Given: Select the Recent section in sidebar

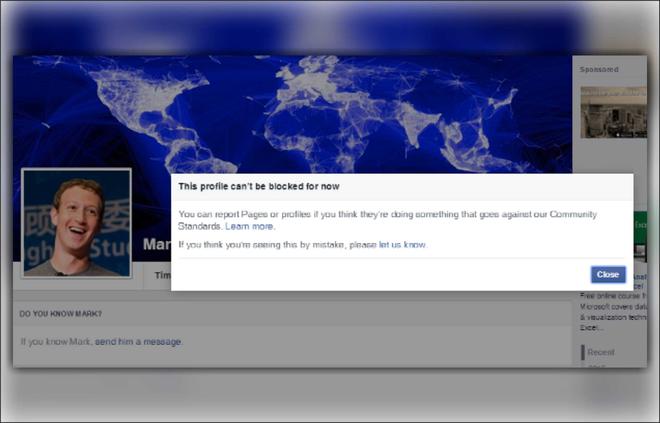Looking at the screenshot, I should (x=601, y=352).
